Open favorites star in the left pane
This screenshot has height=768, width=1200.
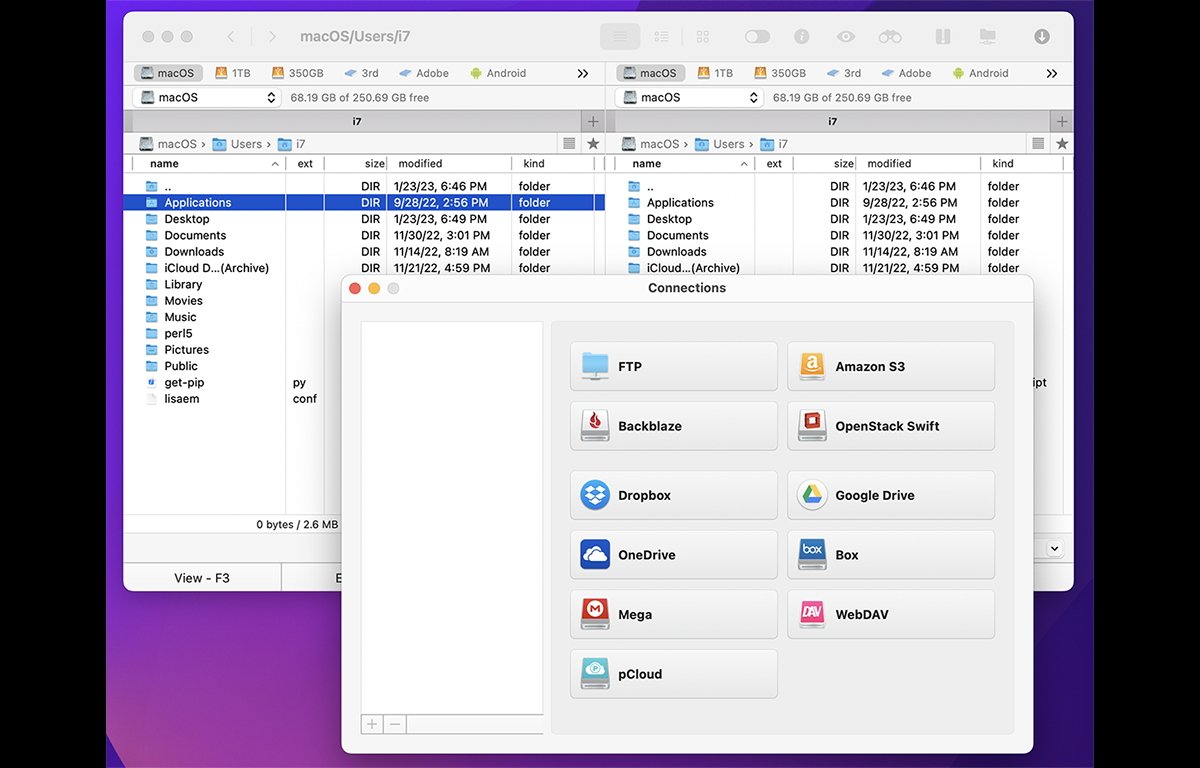pos(593,144)
